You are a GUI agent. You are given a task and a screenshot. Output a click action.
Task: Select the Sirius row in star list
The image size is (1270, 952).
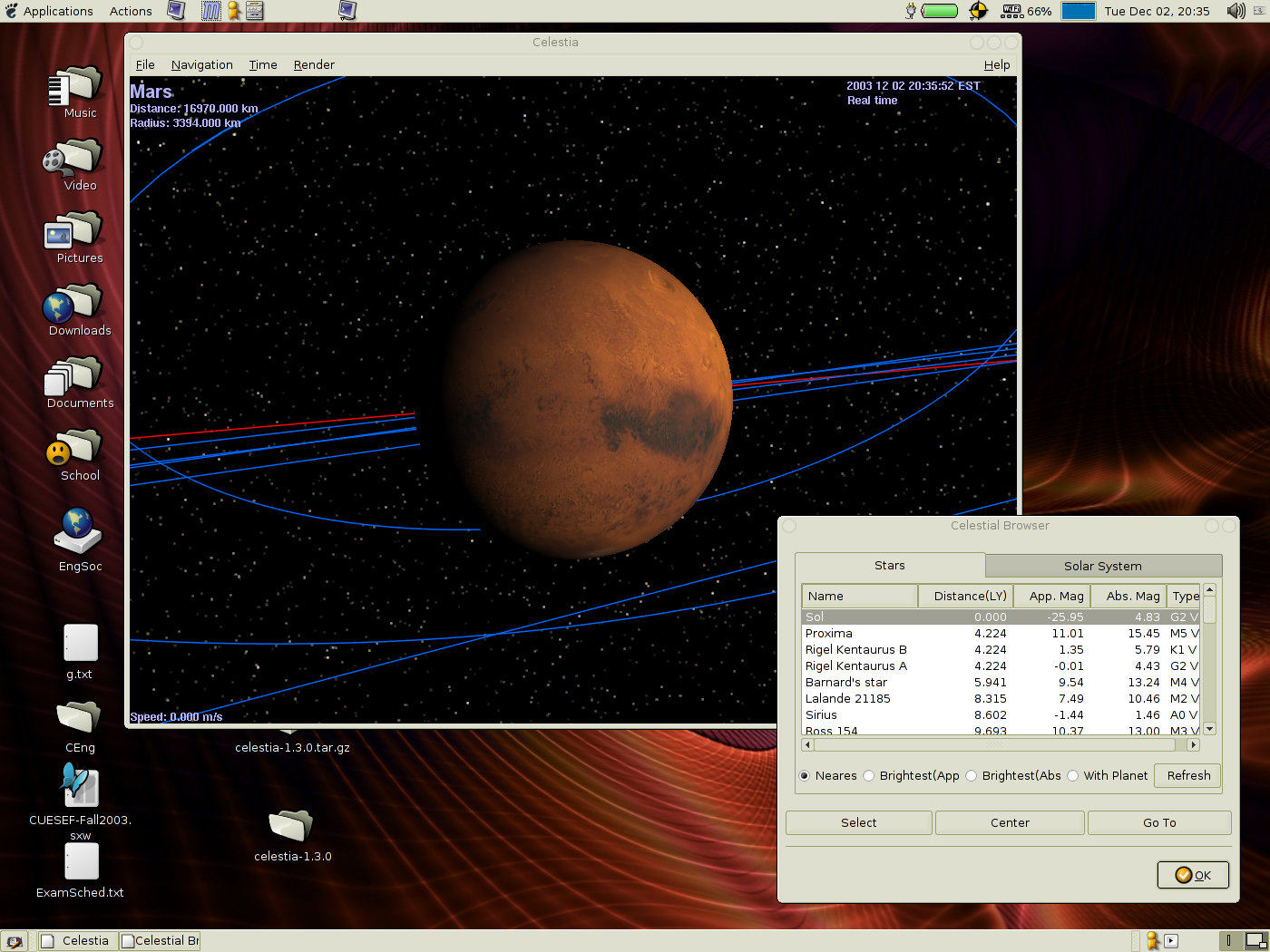[x=1001, y=715]
